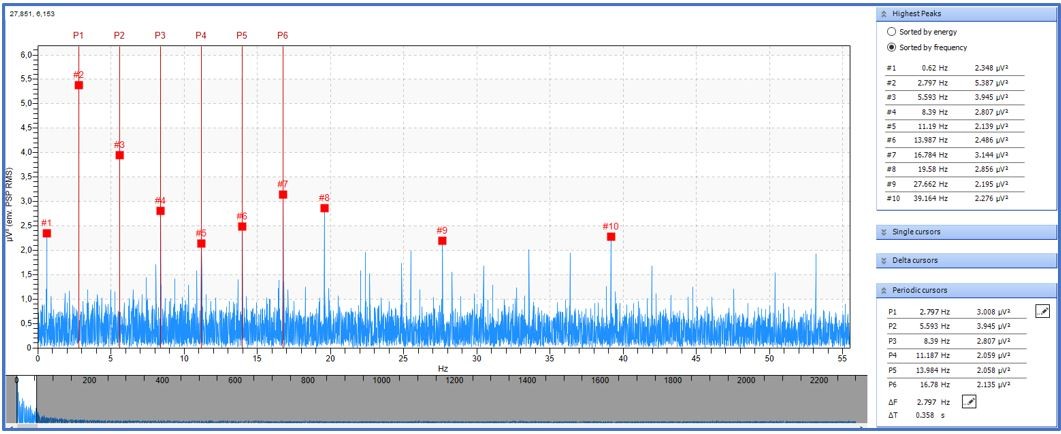
Task: Click peak marker #1 near zero Hz
Action: point(46,233)
